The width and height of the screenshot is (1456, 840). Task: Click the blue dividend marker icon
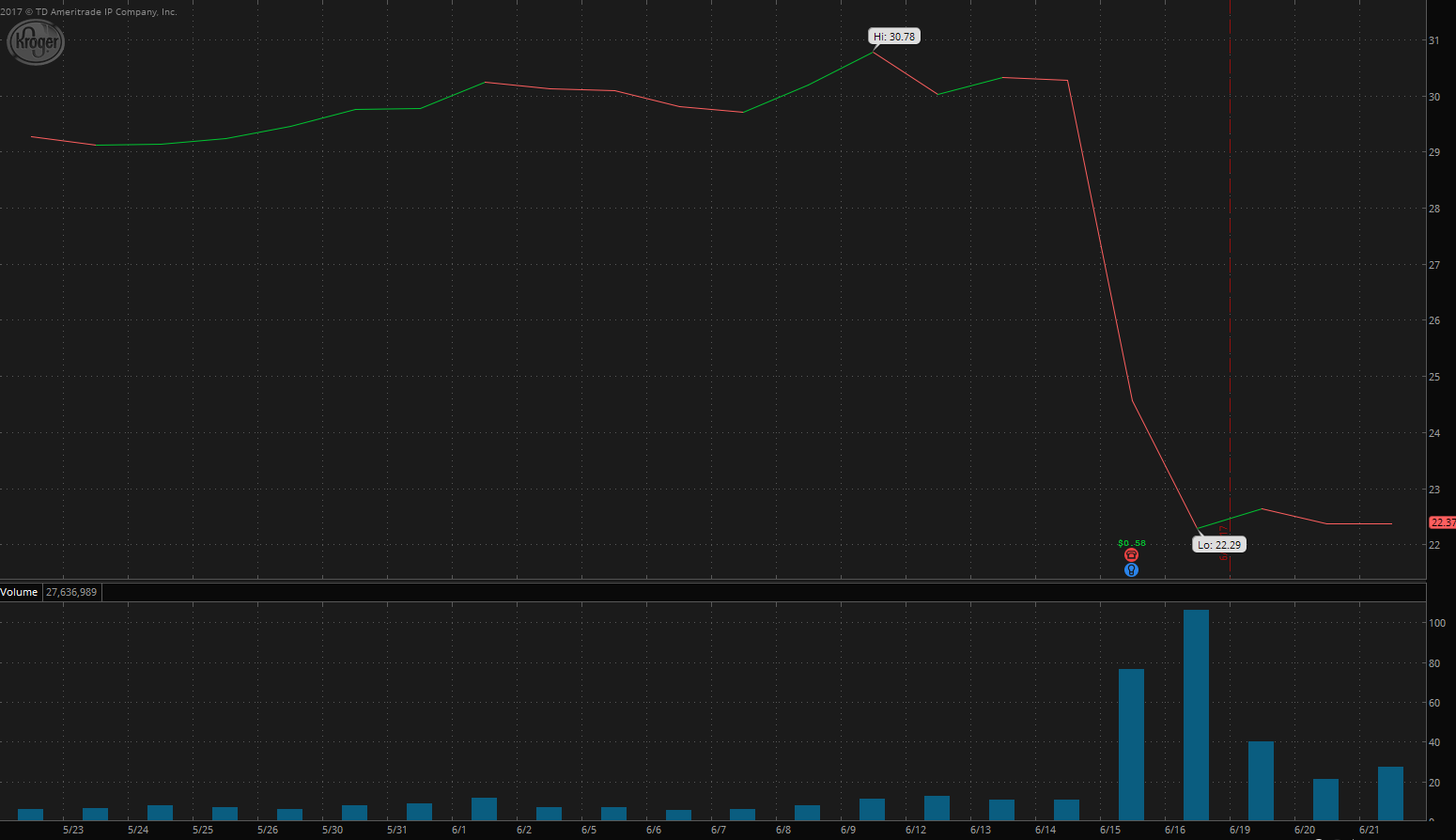click(1131, 569)
